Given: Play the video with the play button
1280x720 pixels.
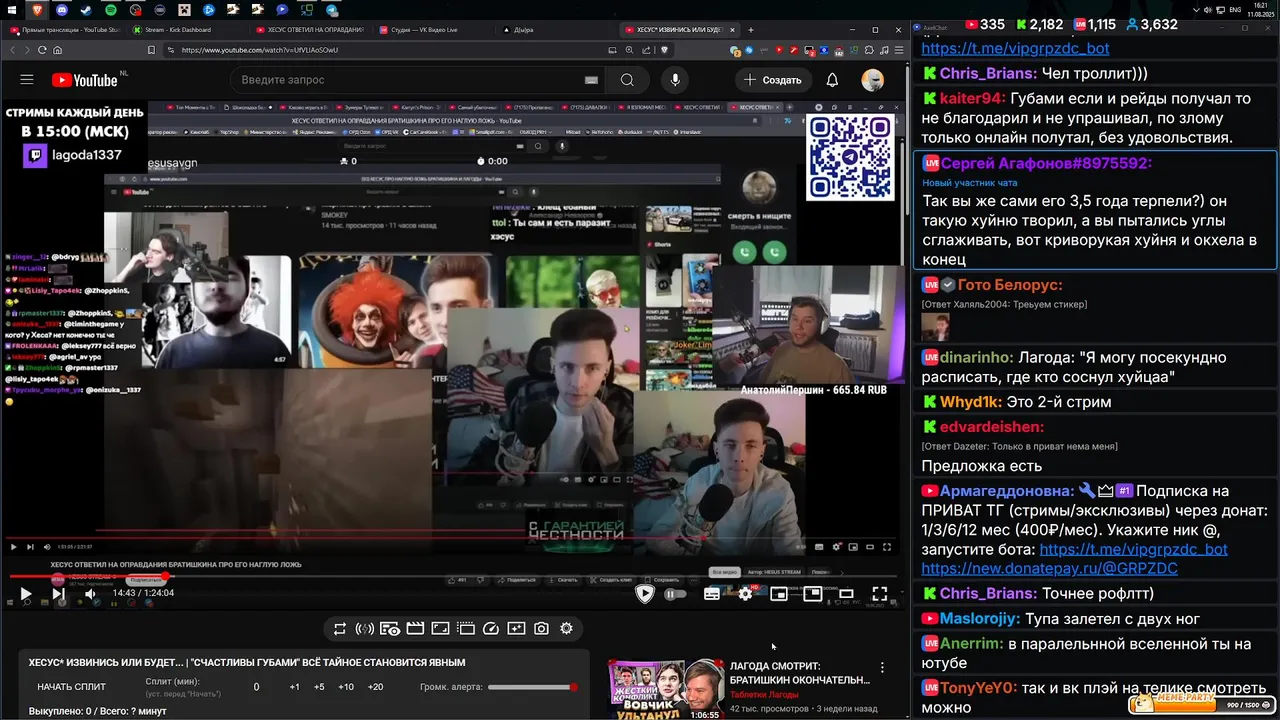Looking at the screenshot, I should pyautogui.click(x=26, y=594).
